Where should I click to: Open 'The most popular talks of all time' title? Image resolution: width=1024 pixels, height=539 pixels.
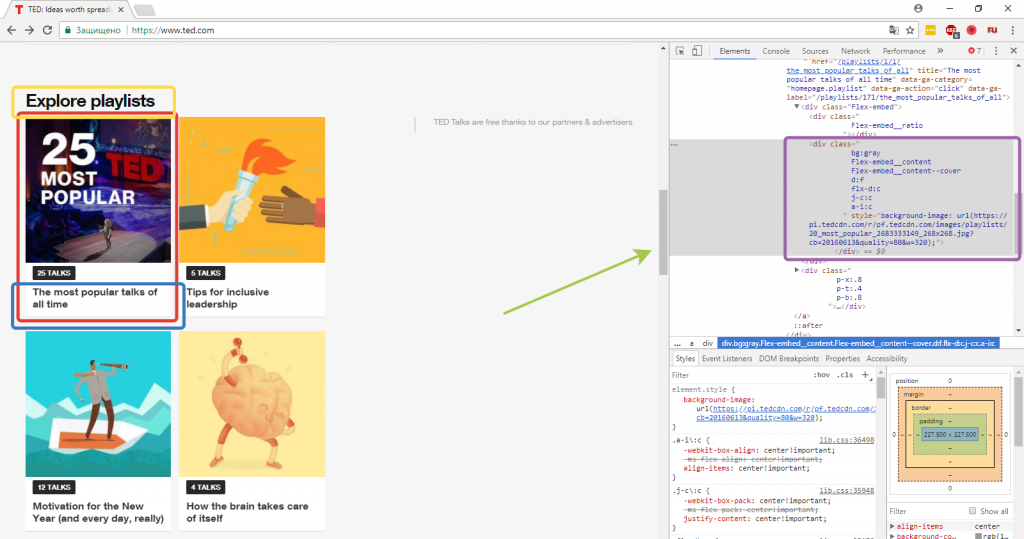(95, 298)
